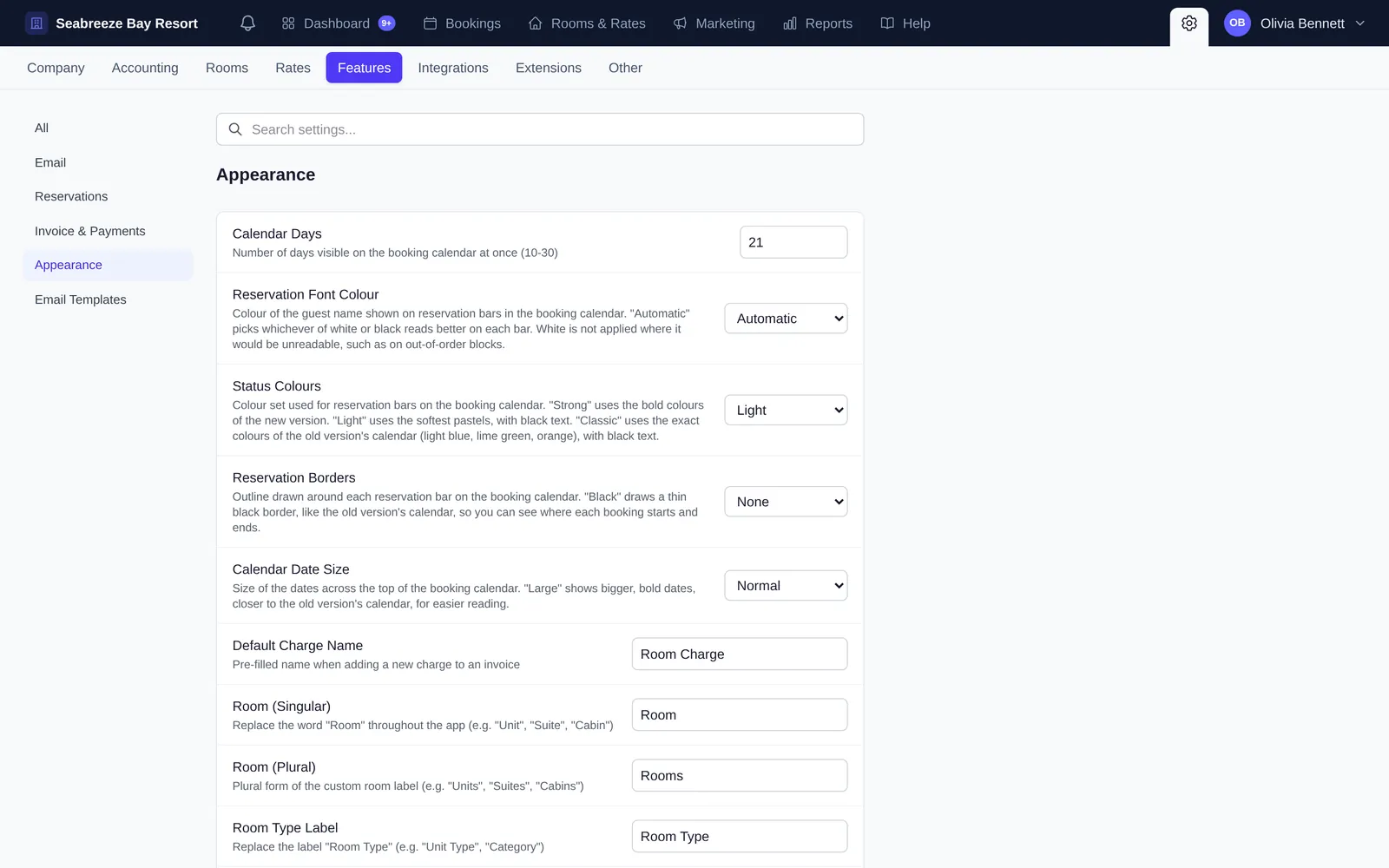Select Appearance in the sidebar
This screenshot has height=868, width=1389.
pos(108,265)
